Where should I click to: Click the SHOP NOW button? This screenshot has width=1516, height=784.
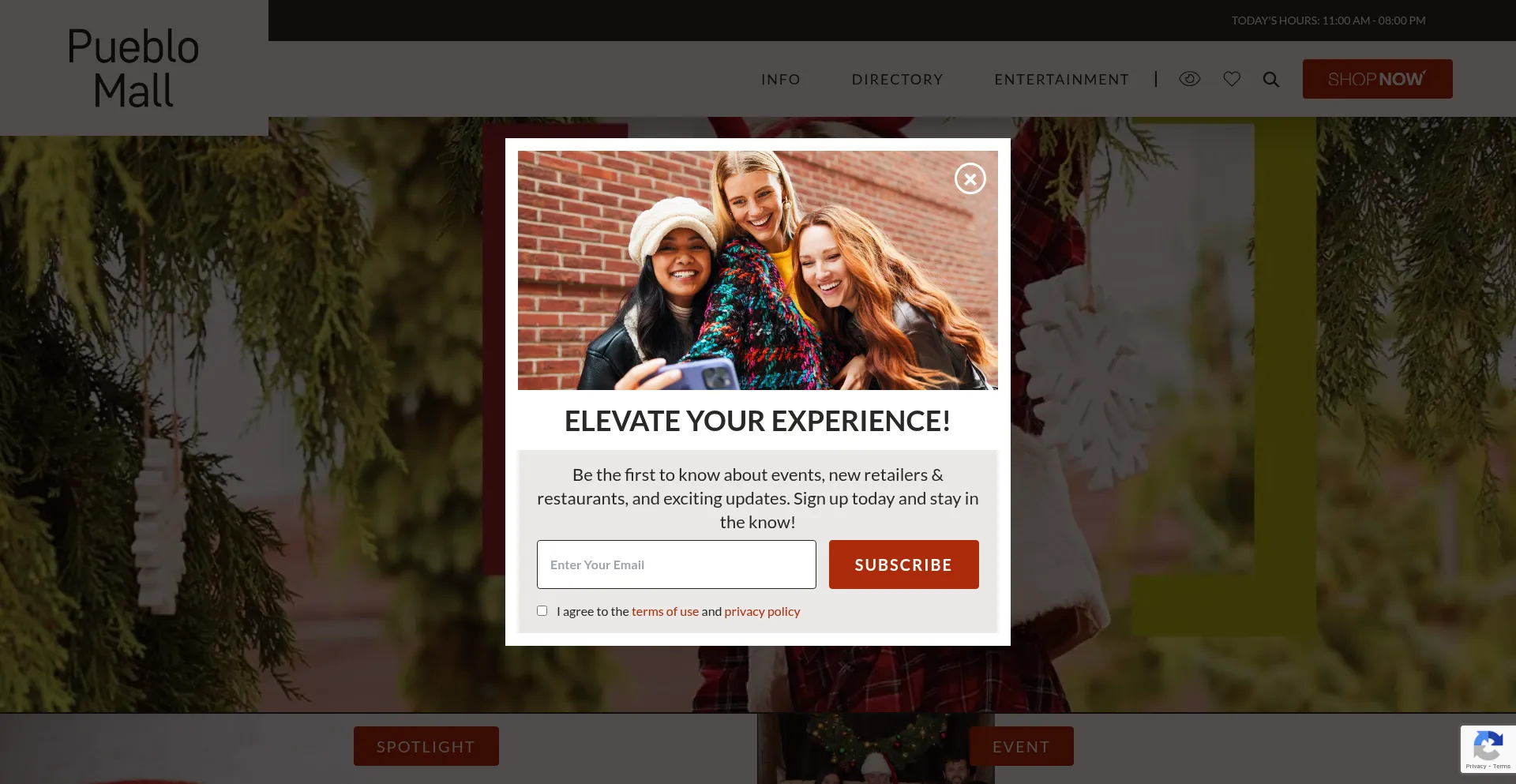coord(1377,79)
